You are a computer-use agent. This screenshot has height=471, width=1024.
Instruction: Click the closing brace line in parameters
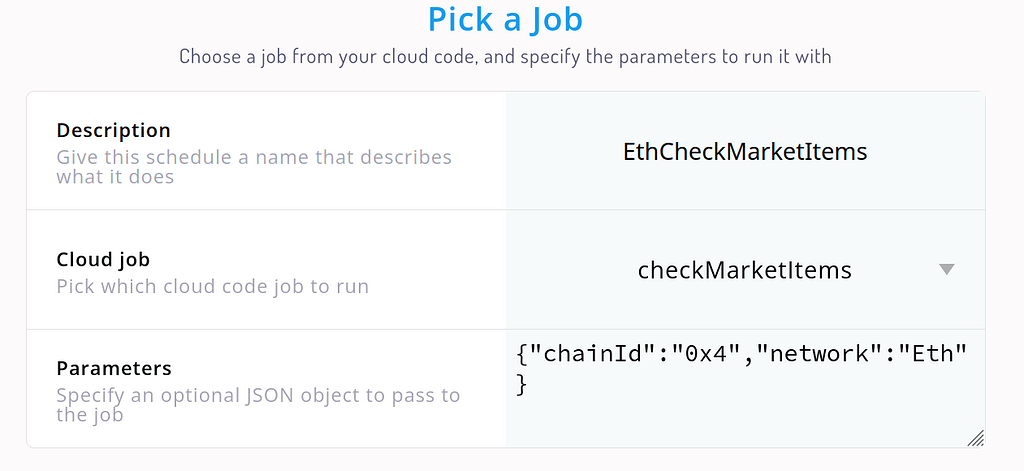[x=521, y=384]
